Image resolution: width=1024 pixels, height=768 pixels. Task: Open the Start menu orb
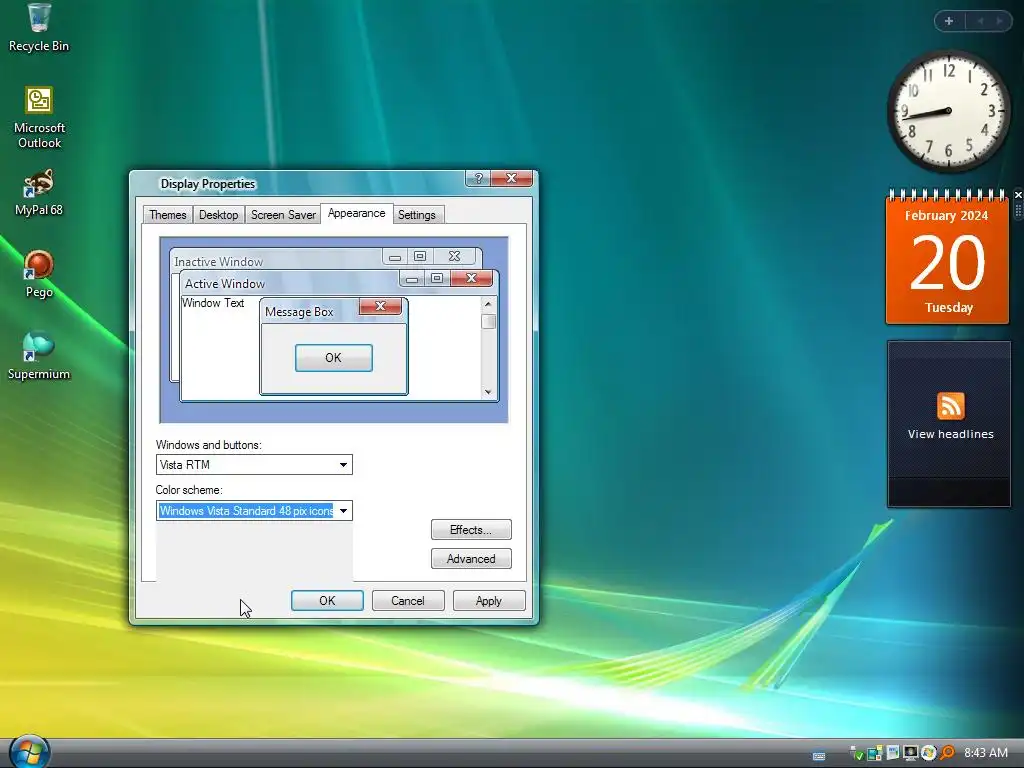point(29,752)
